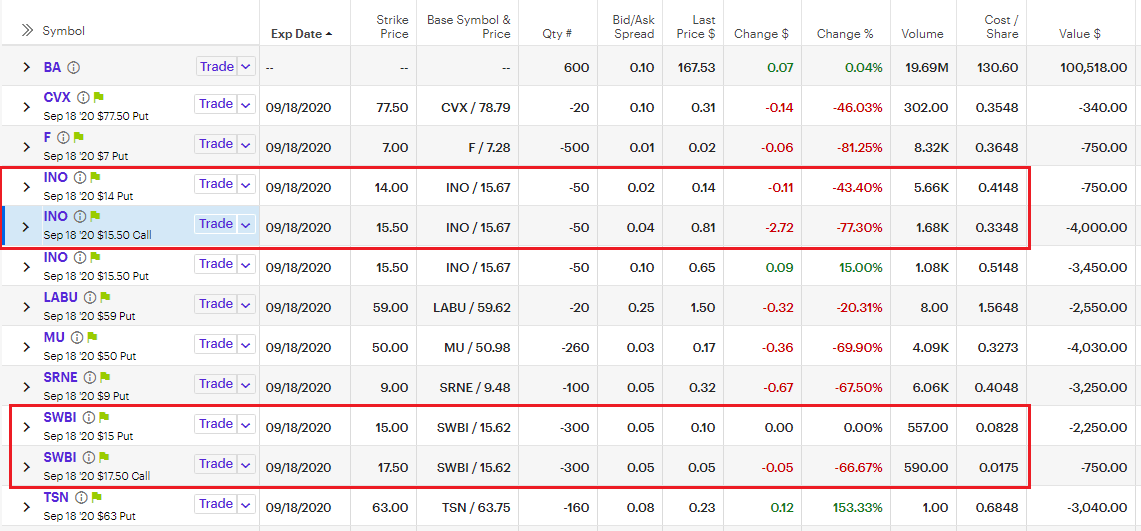Screen dimensions: 1141x531
Task: Click Trade button for F
Action: pyautogui.click(x=215, y=144)
